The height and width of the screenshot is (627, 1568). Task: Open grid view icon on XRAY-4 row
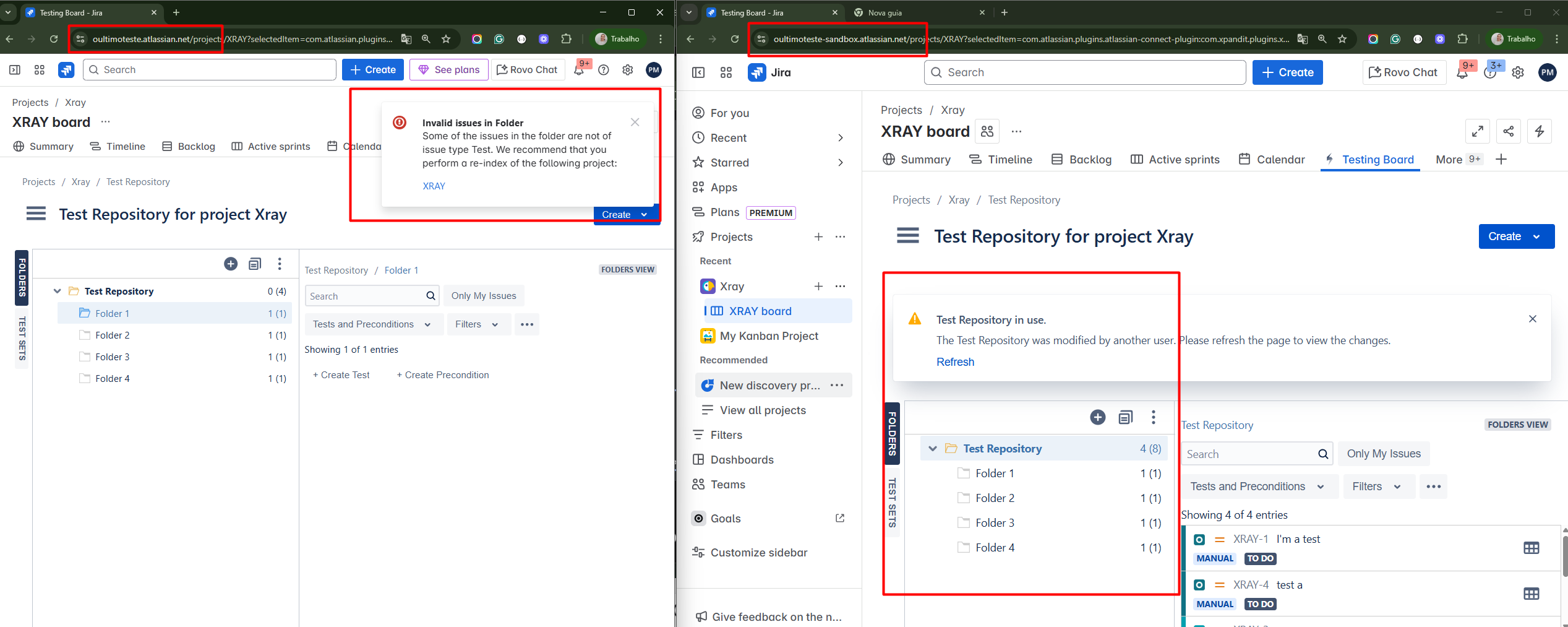coord(1532,594)
